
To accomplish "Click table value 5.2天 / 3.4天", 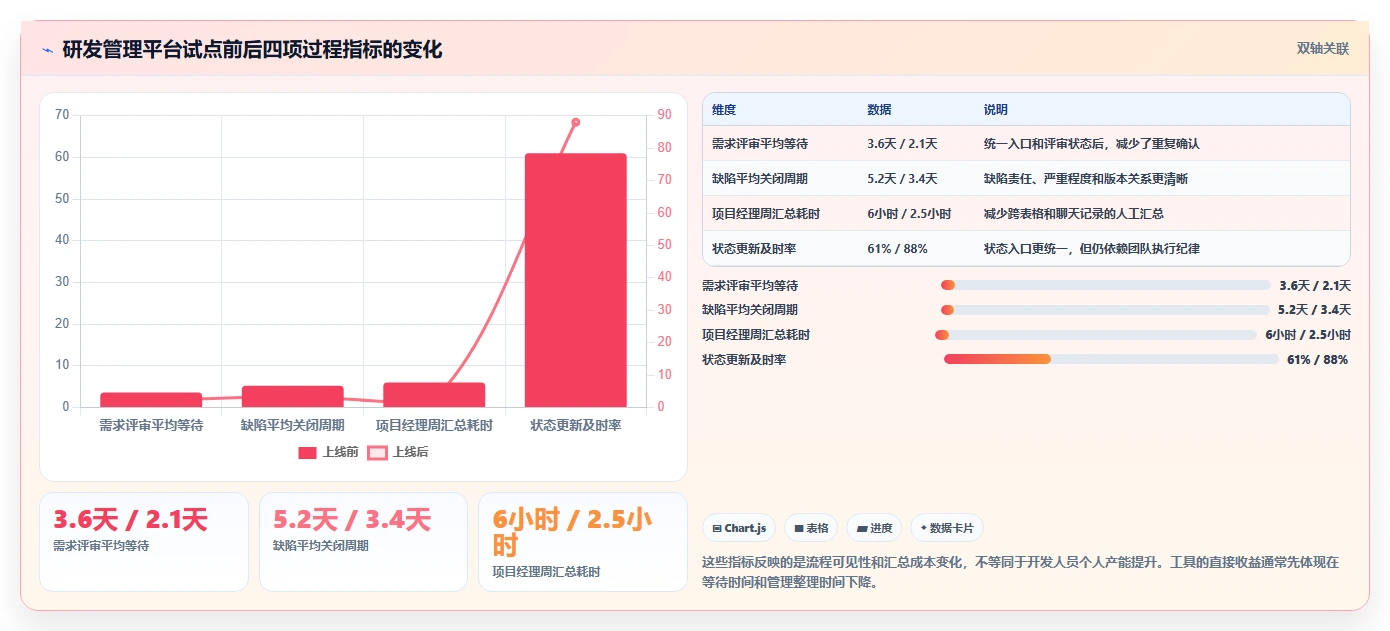I will (902, 179).
